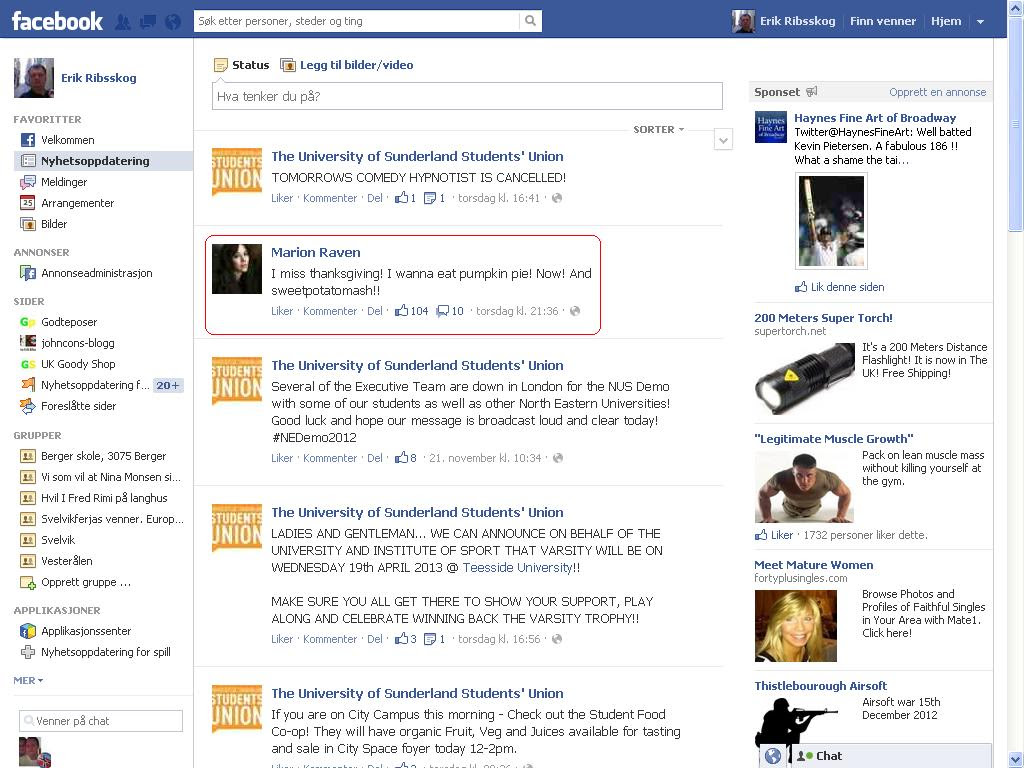Open Bilder in sidebar
1024x768 pixels.
(x=54, y=223)
